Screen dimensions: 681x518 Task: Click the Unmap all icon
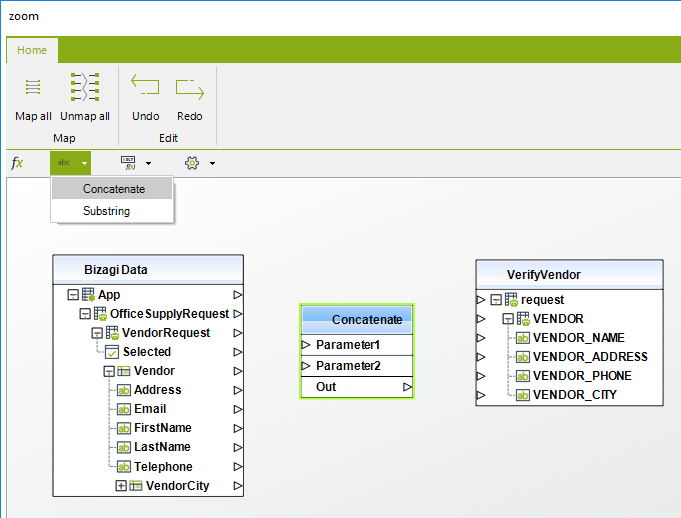click(x=85, y=87)
